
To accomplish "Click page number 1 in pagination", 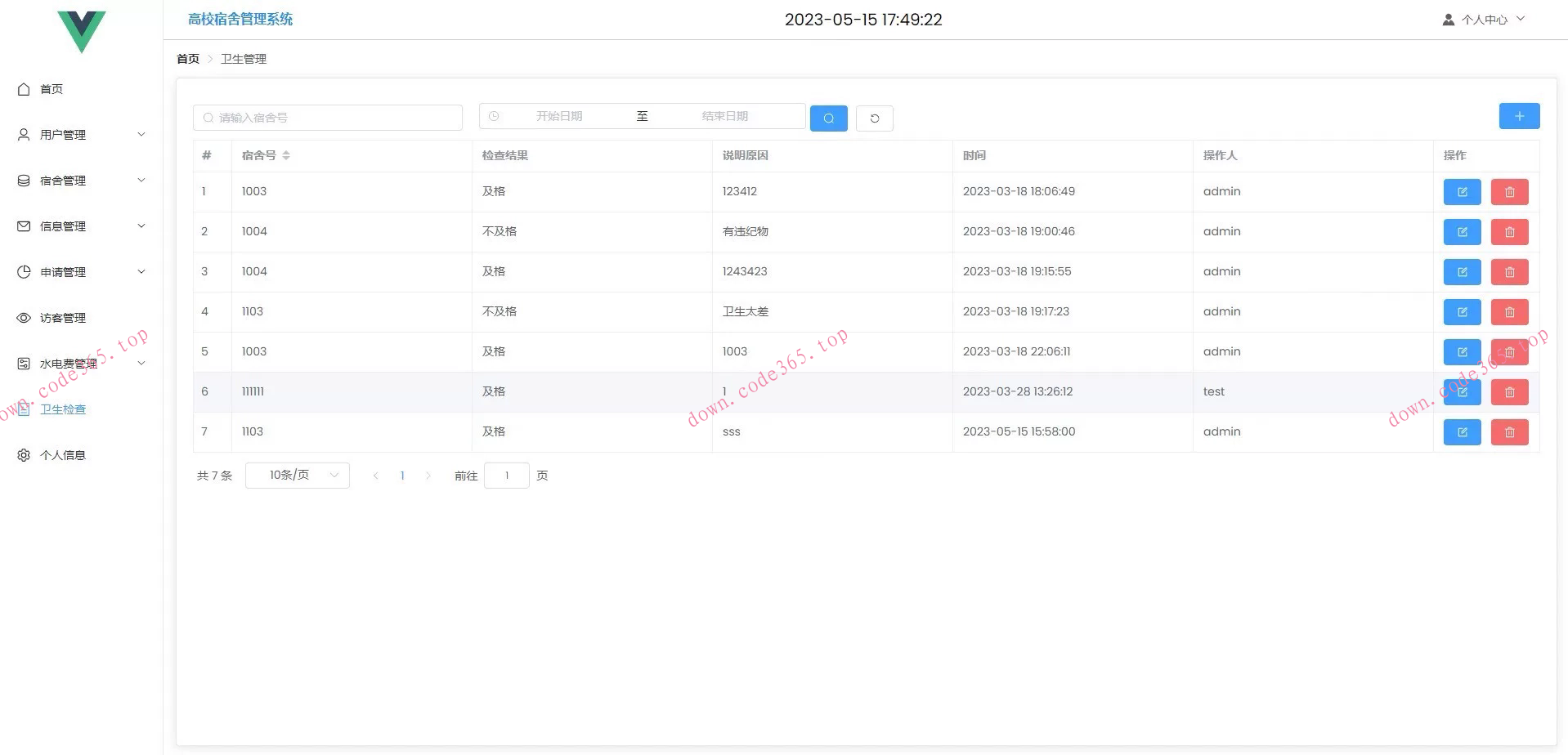I will [x=402, y=476].
